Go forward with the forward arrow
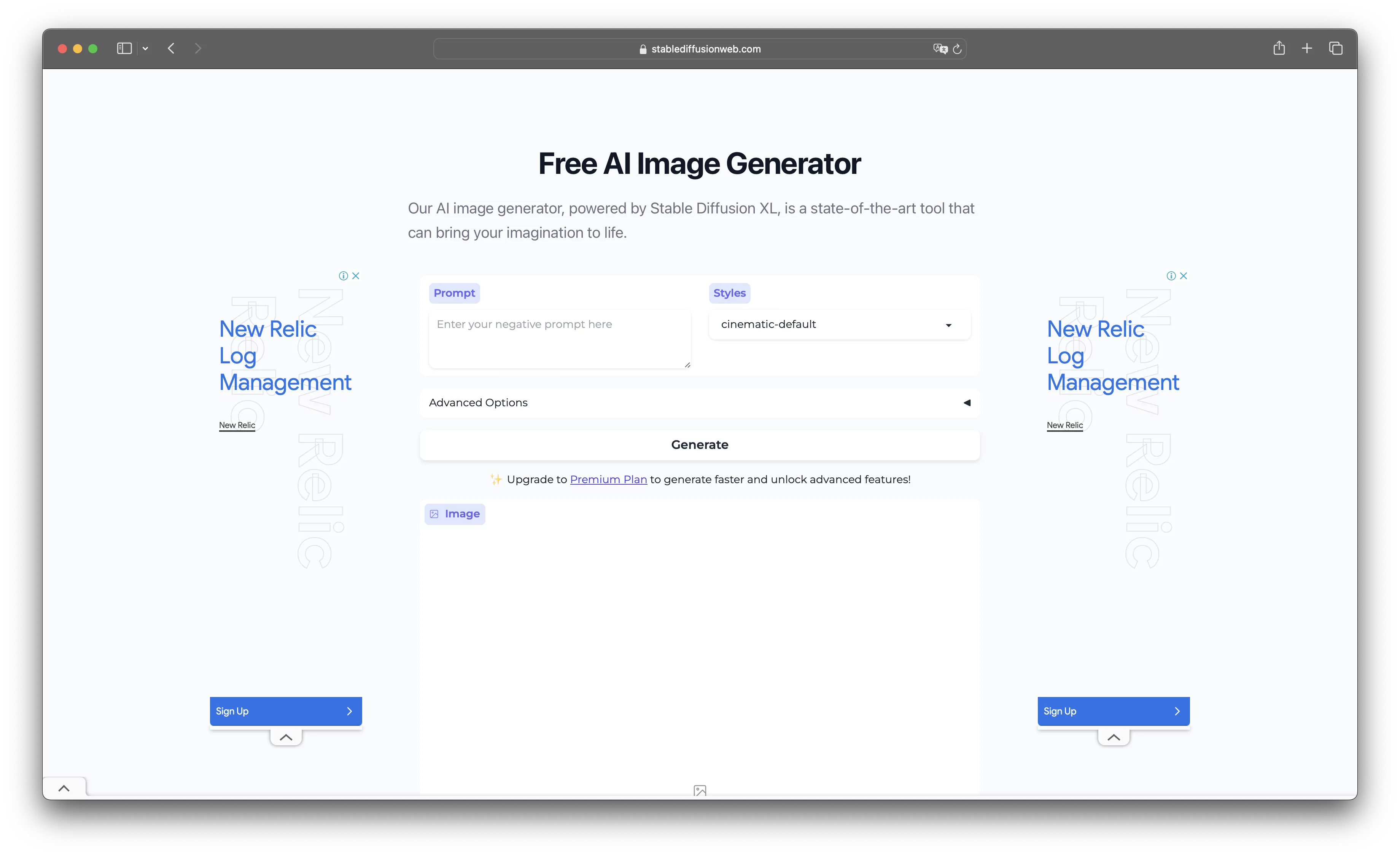The width and height of the screenshot is (1400, 856). (x=198, y=49)
